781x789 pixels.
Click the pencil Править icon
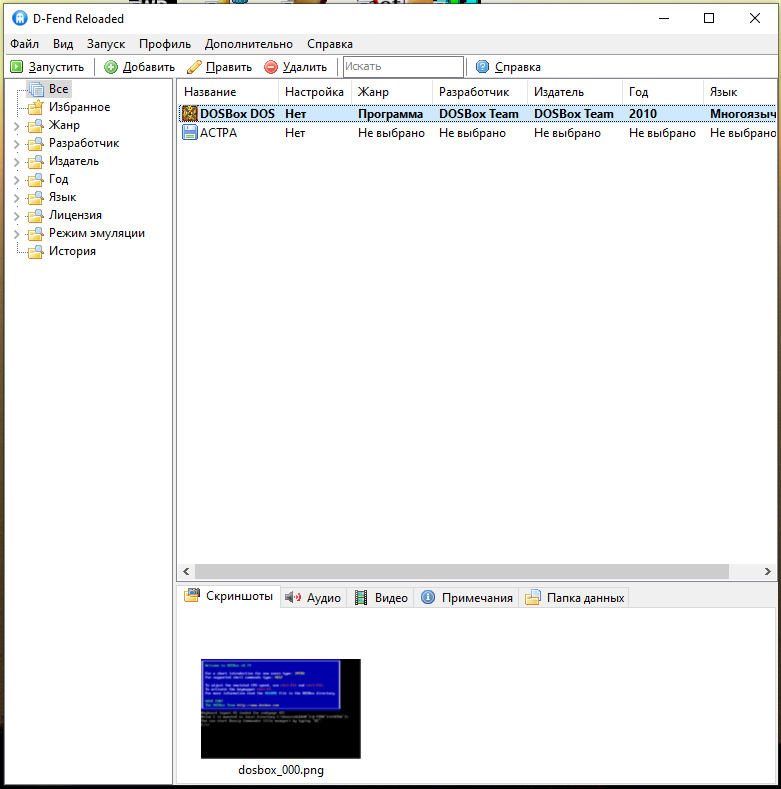(x=194, y=66)
